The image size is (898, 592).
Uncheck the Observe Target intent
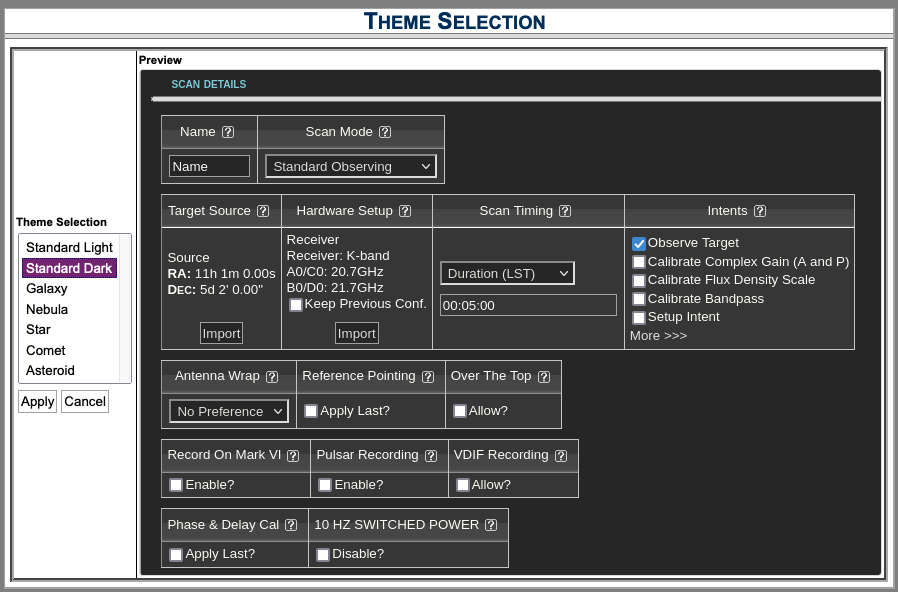tap(638, 243)
